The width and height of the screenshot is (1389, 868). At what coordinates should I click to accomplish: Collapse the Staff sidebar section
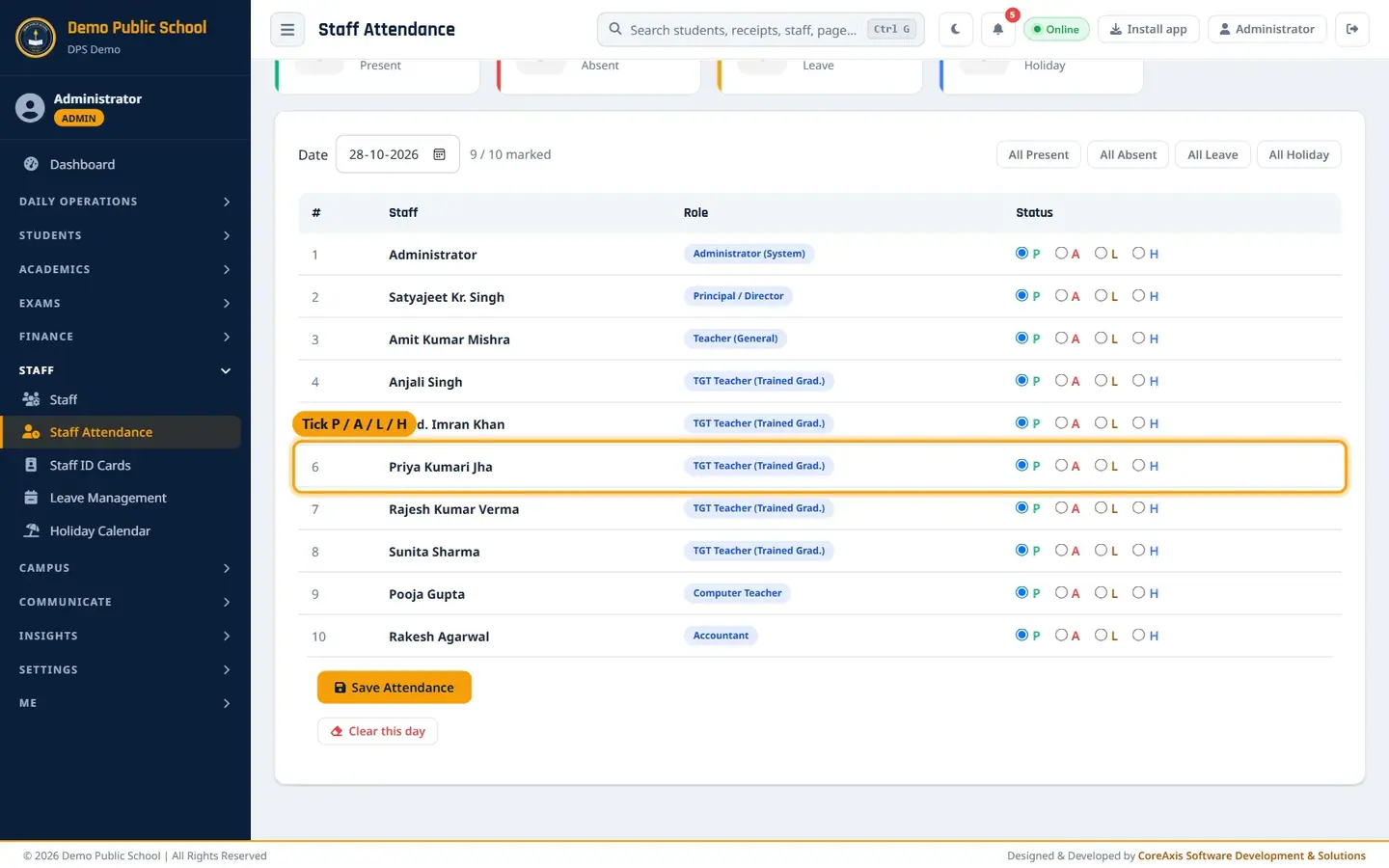125,370
